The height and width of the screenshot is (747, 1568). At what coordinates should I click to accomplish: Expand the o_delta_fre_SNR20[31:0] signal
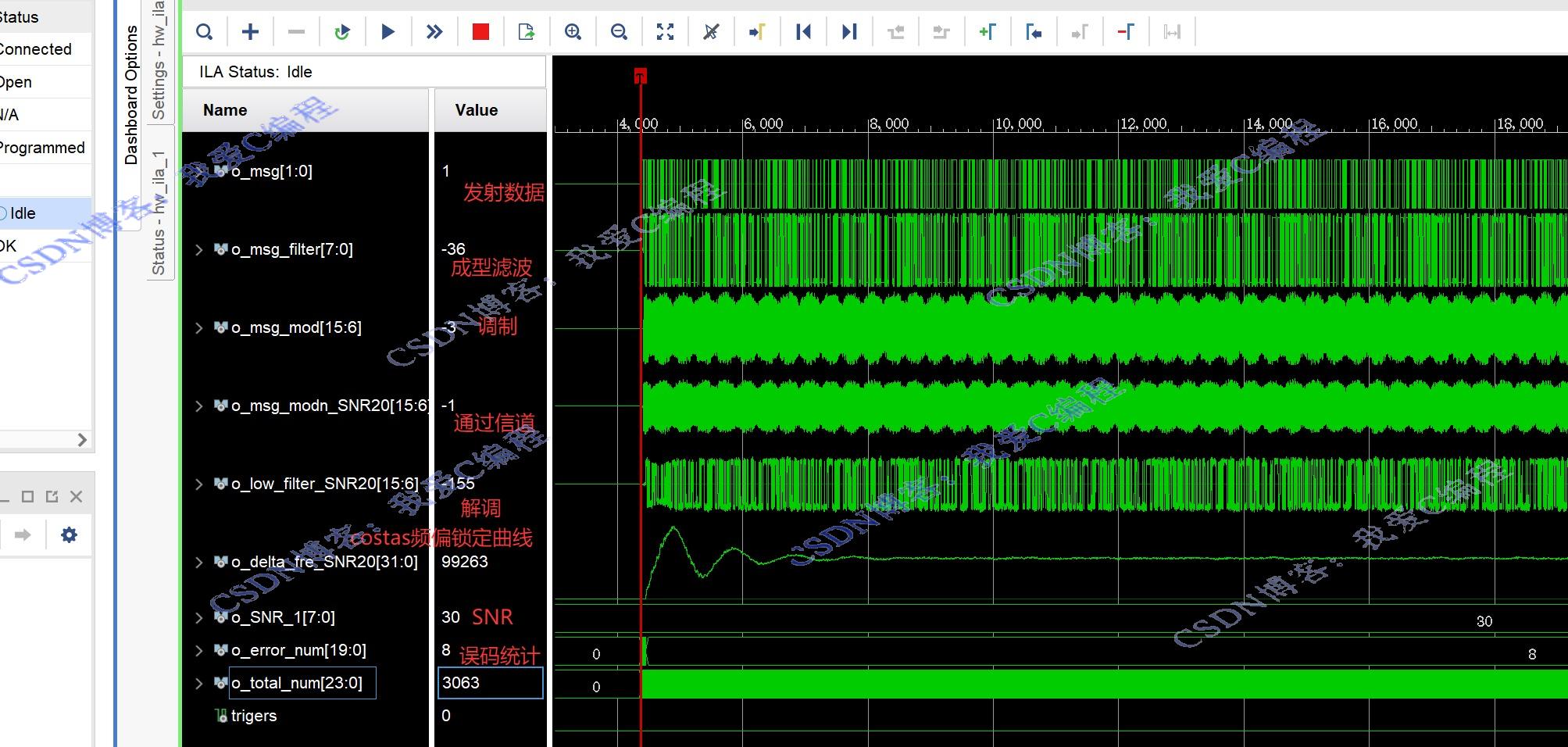point(198,563)
